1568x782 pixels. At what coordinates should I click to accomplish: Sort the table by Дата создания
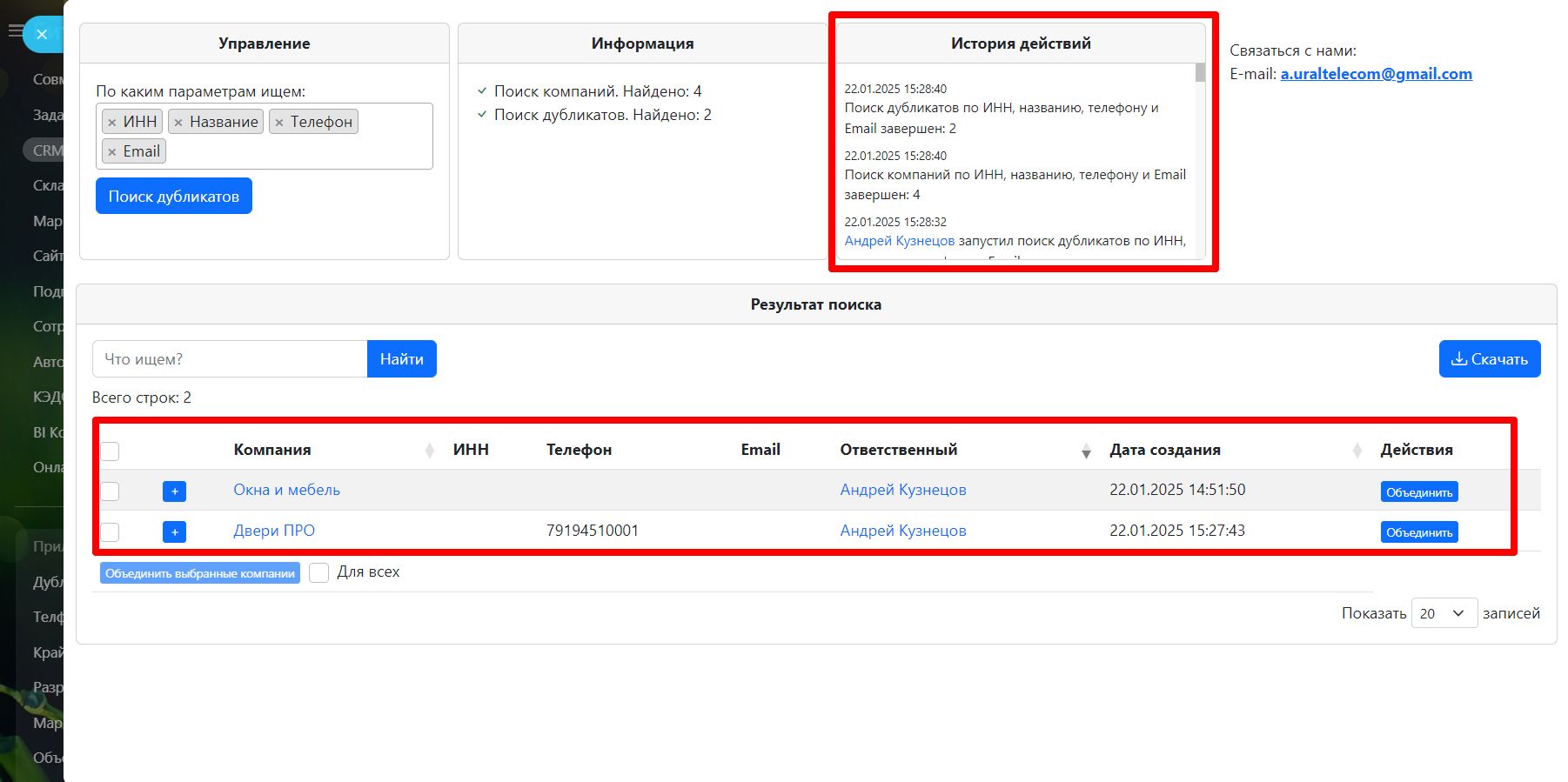point(1357,451)
